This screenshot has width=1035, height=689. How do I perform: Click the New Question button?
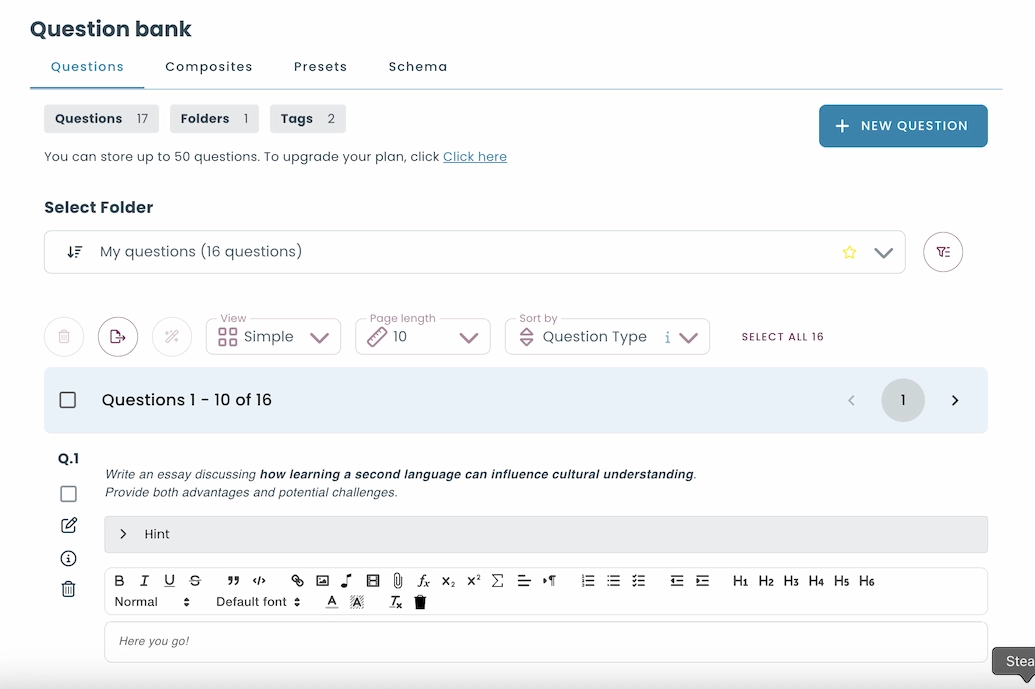[903, 126]
